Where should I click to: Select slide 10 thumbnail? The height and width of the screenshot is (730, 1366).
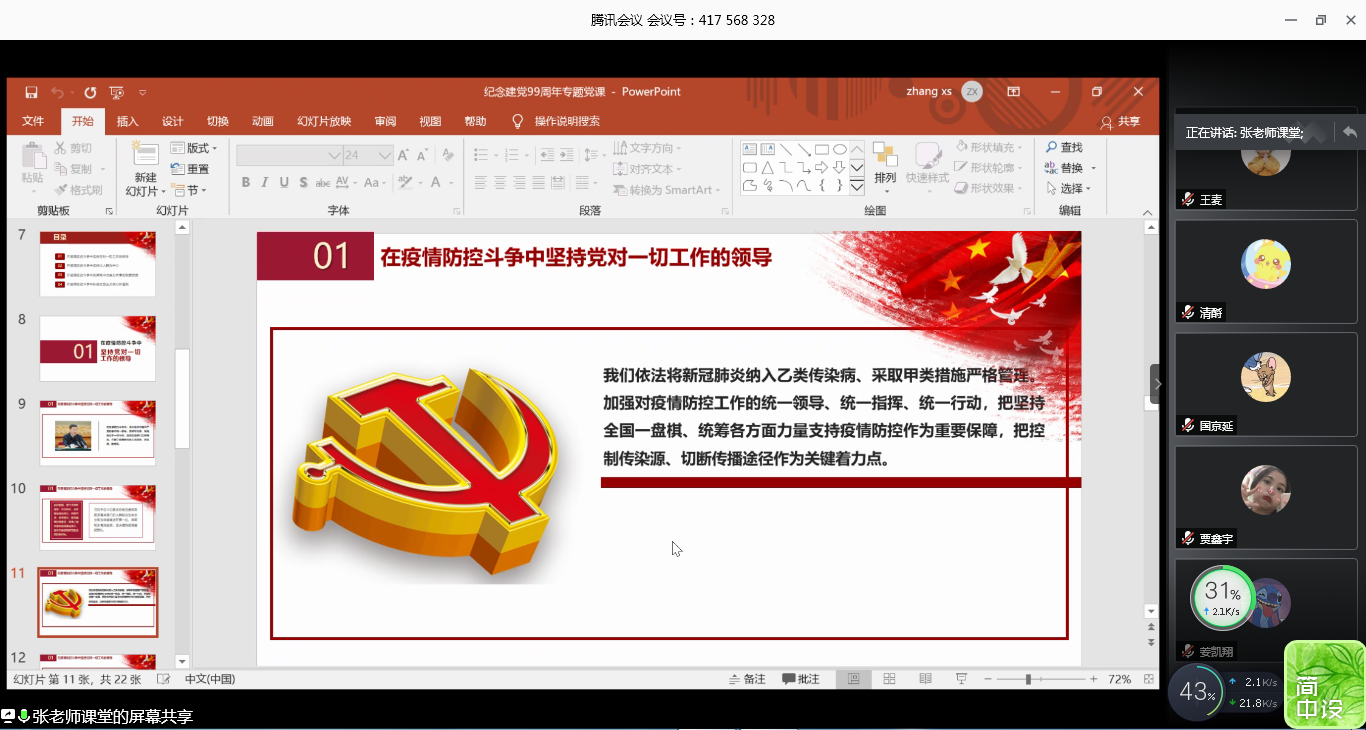[97, 517]
